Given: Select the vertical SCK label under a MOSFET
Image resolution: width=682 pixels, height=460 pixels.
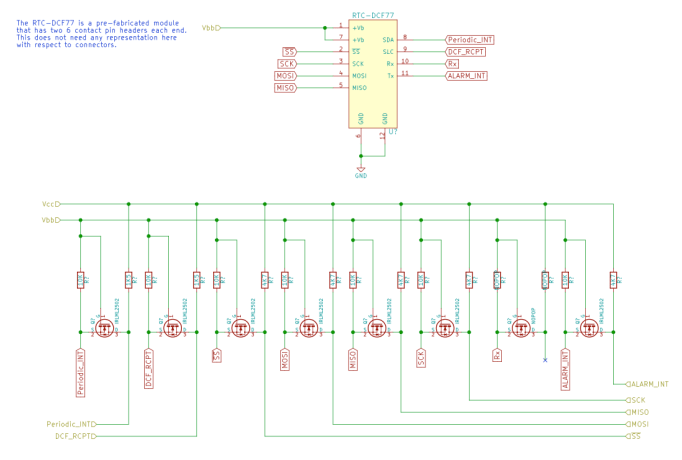Looking at the screenshot, I should pyautogui.click(x=421, y=358).
